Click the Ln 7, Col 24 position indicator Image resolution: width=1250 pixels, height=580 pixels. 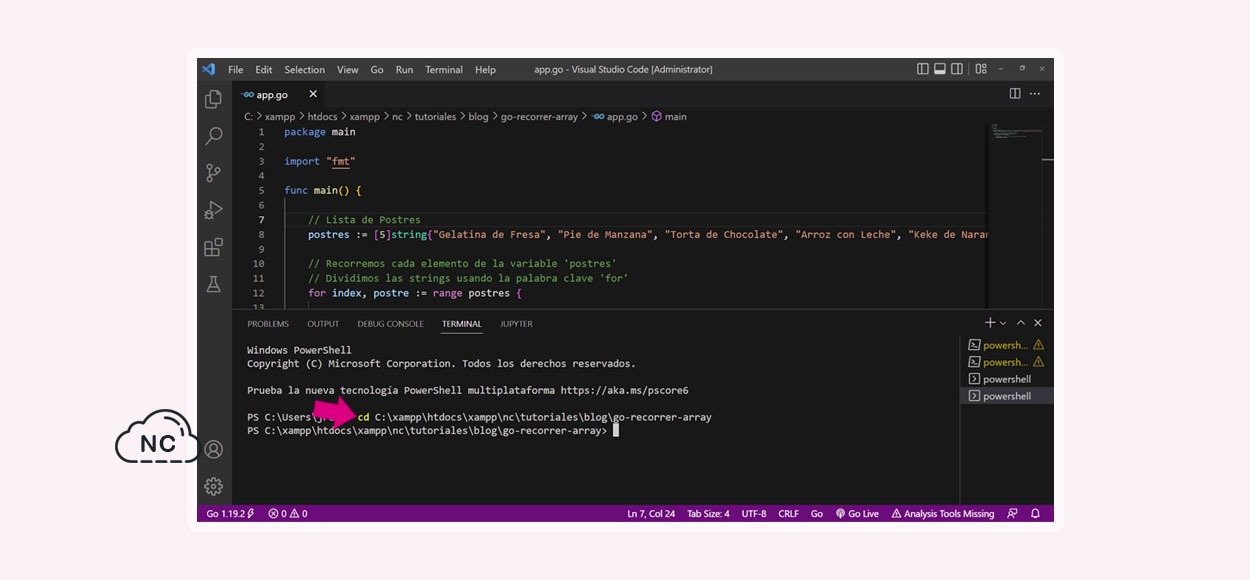tap(651, 513)
